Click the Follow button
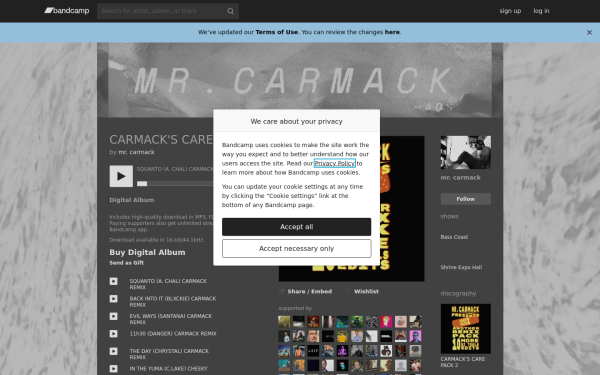The image size is (600, 375). 466,199
